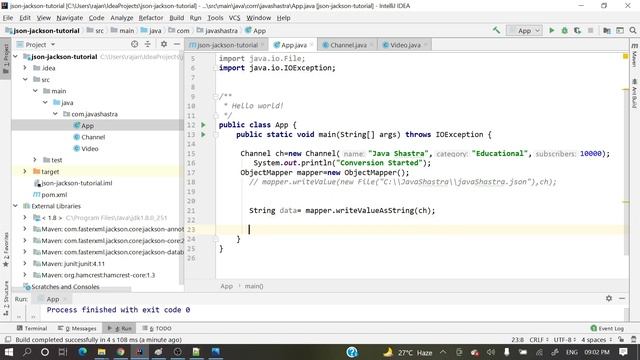Collapse External Libraries node
The image size is (640, 360).
click(16, 206)
